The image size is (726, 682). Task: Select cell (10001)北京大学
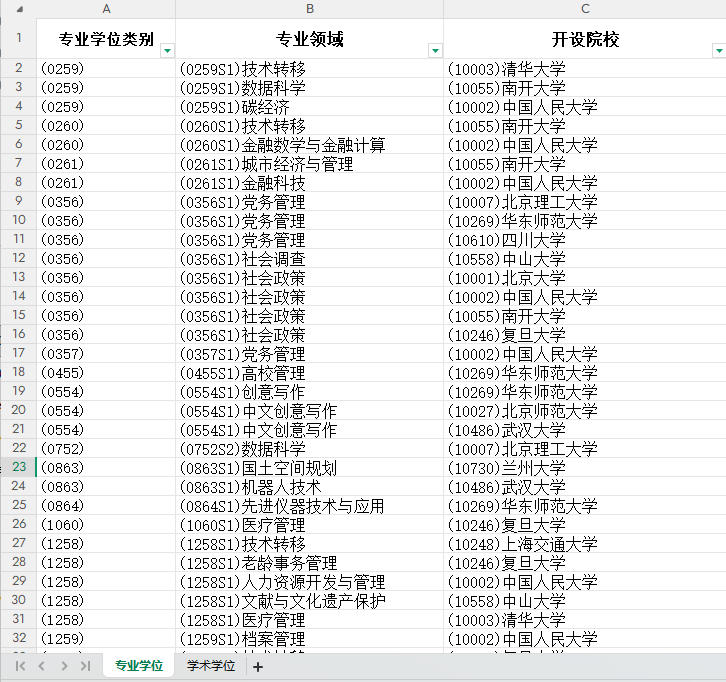click(585, 277)
